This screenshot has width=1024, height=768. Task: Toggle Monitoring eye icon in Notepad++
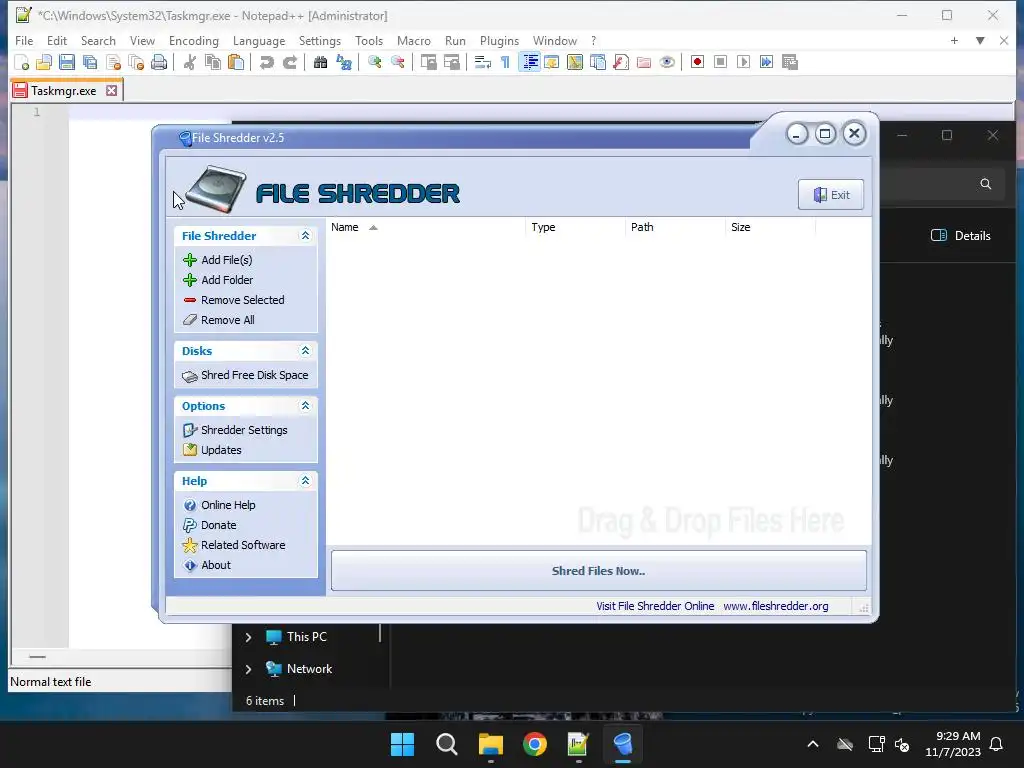tap(667, 62)
